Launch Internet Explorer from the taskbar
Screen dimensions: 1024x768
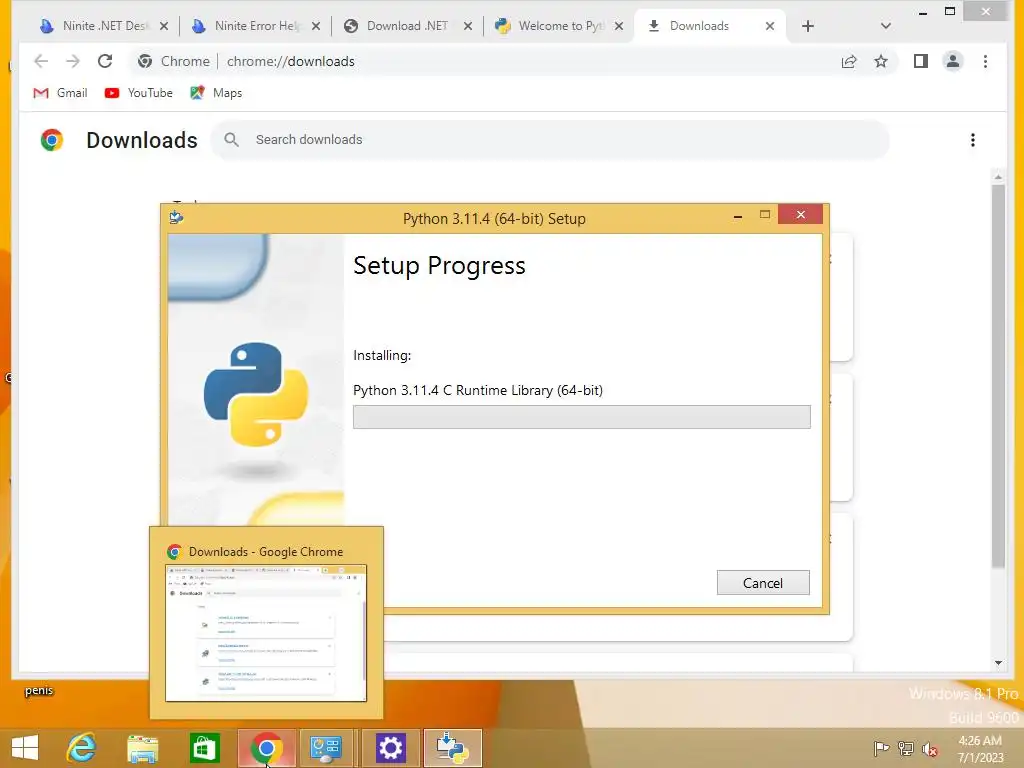click(82, 748)
